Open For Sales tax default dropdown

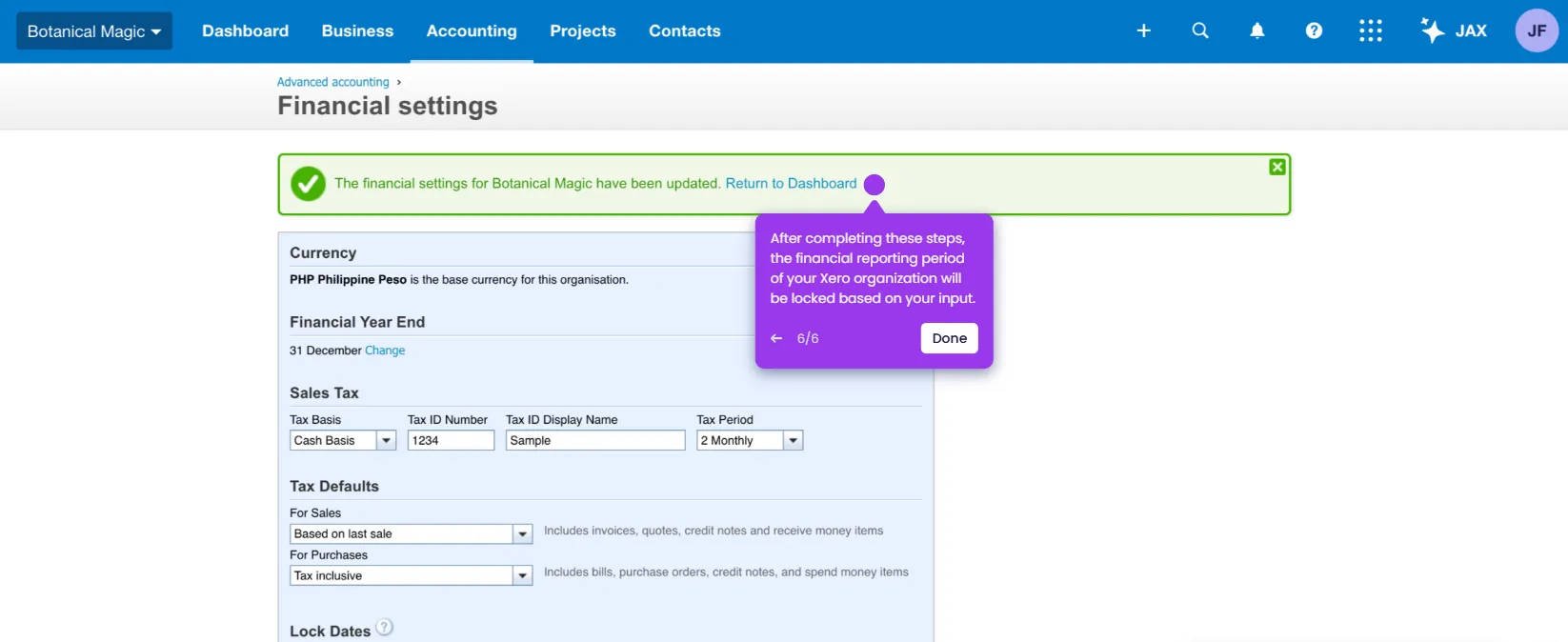pos(411,533)
